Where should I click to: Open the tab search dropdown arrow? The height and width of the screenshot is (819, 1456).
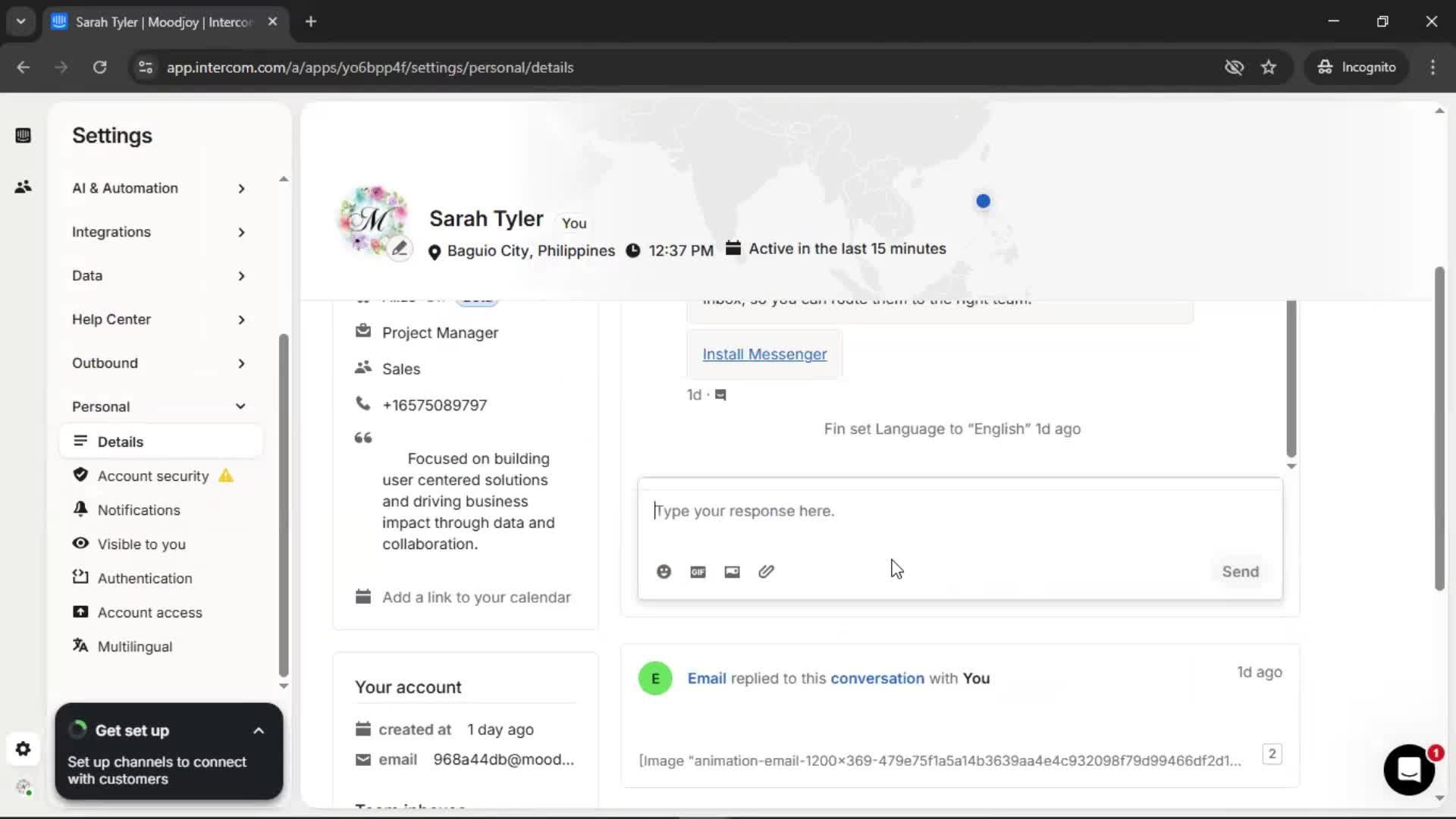pos(20,21)
